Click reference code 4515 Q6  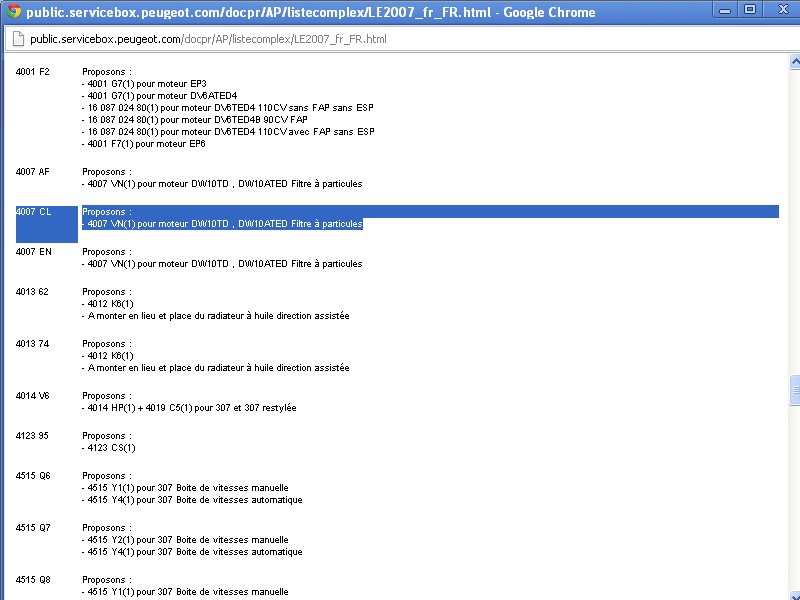(x=33, y=476)
